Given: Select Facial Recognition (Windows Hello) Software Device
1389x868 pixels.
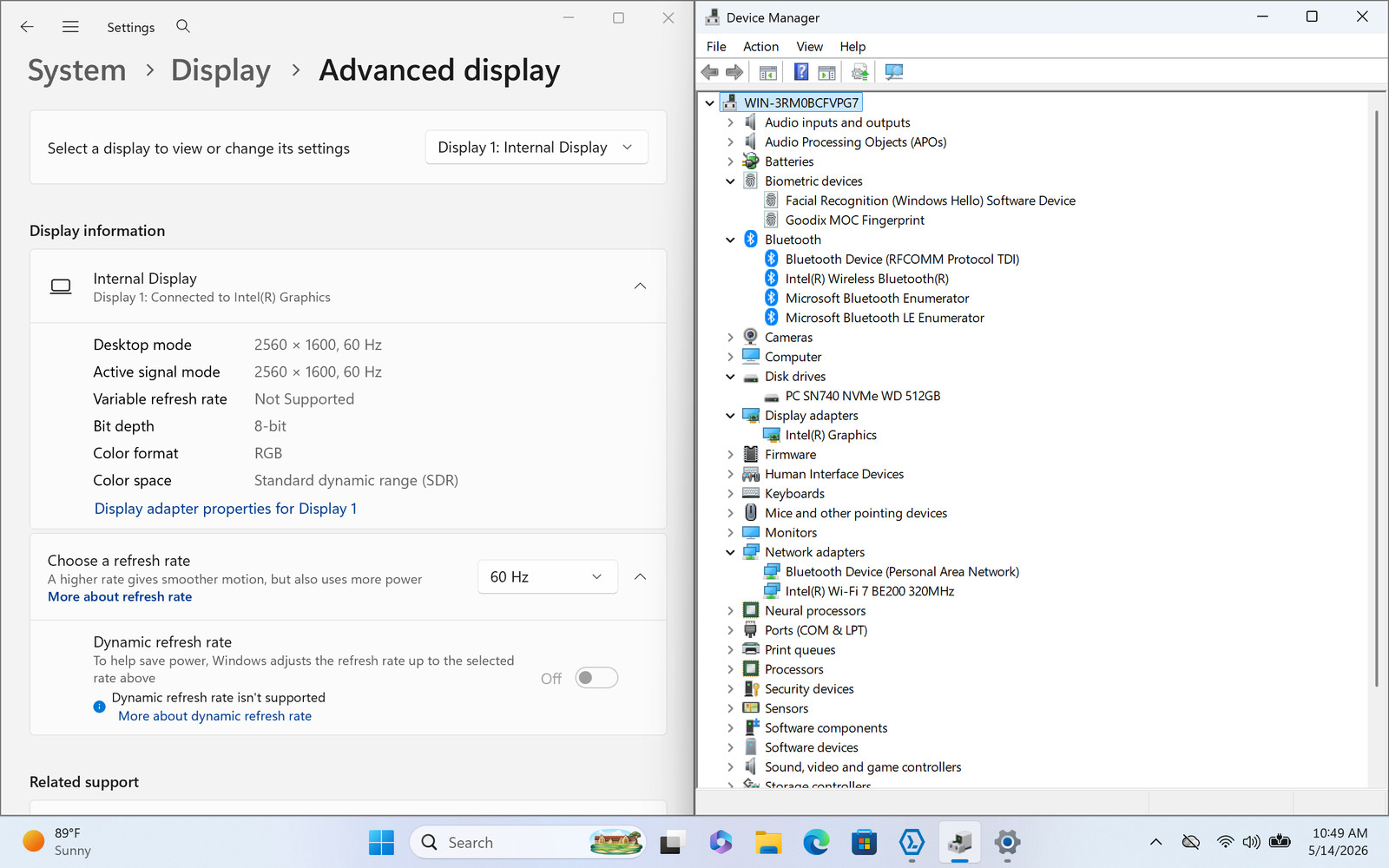Looking at the screenshot, I should point(930,201).
